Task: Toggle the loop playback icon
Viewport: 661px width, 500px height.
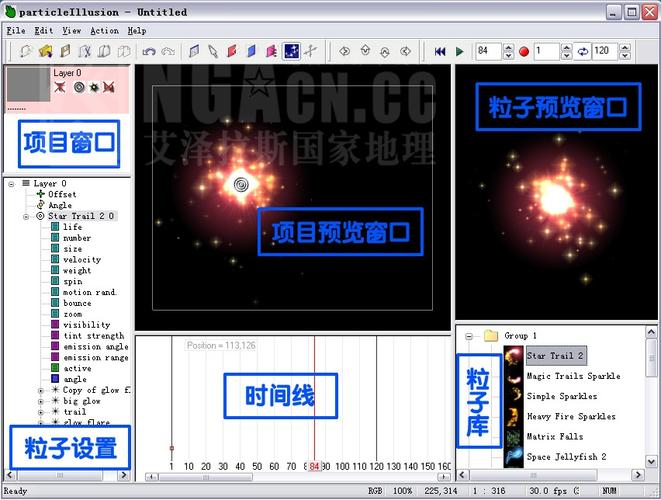Action: (x=583, y=51)
